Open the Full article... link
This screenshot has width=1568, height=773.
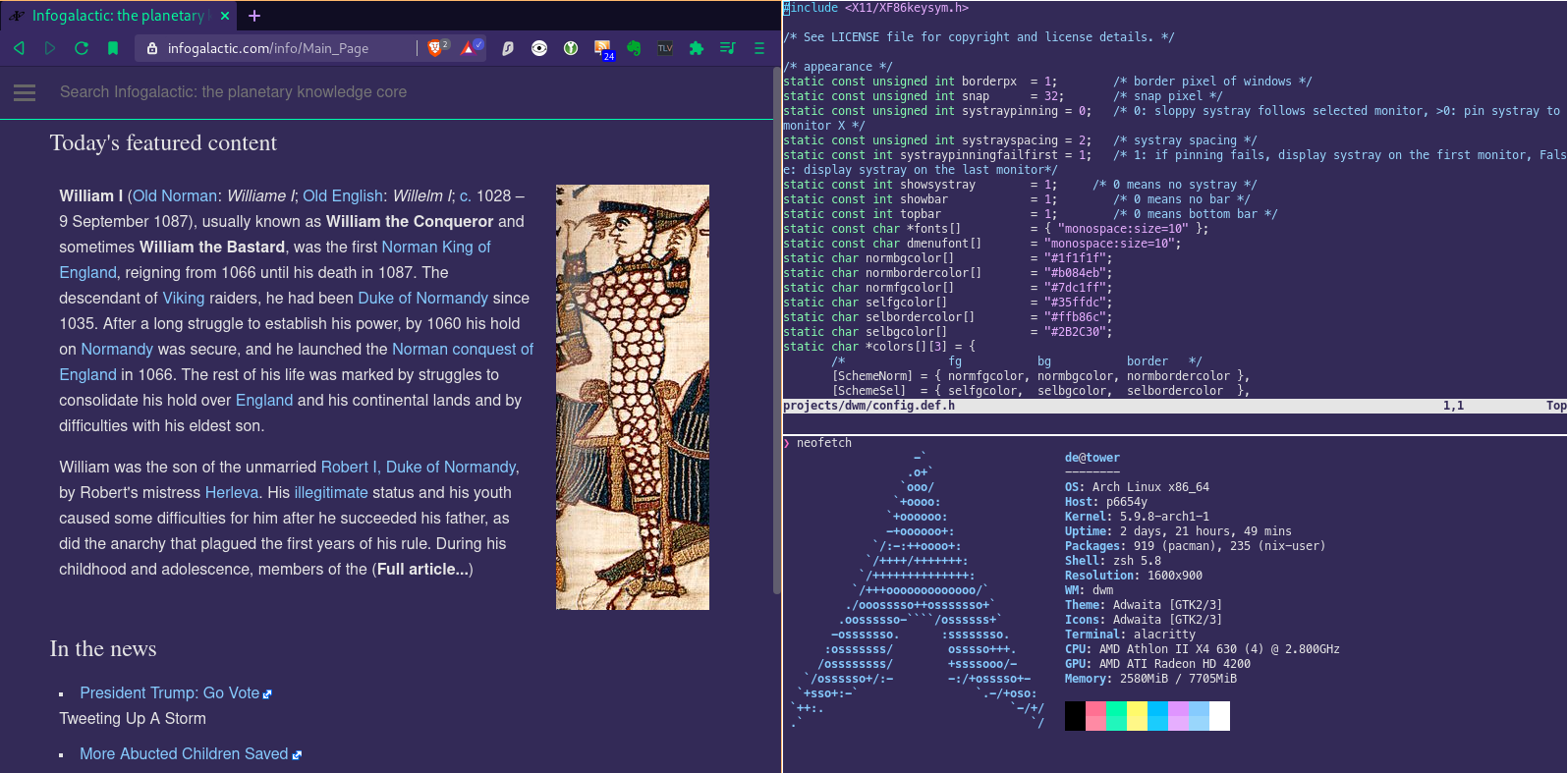click(423, 570)
